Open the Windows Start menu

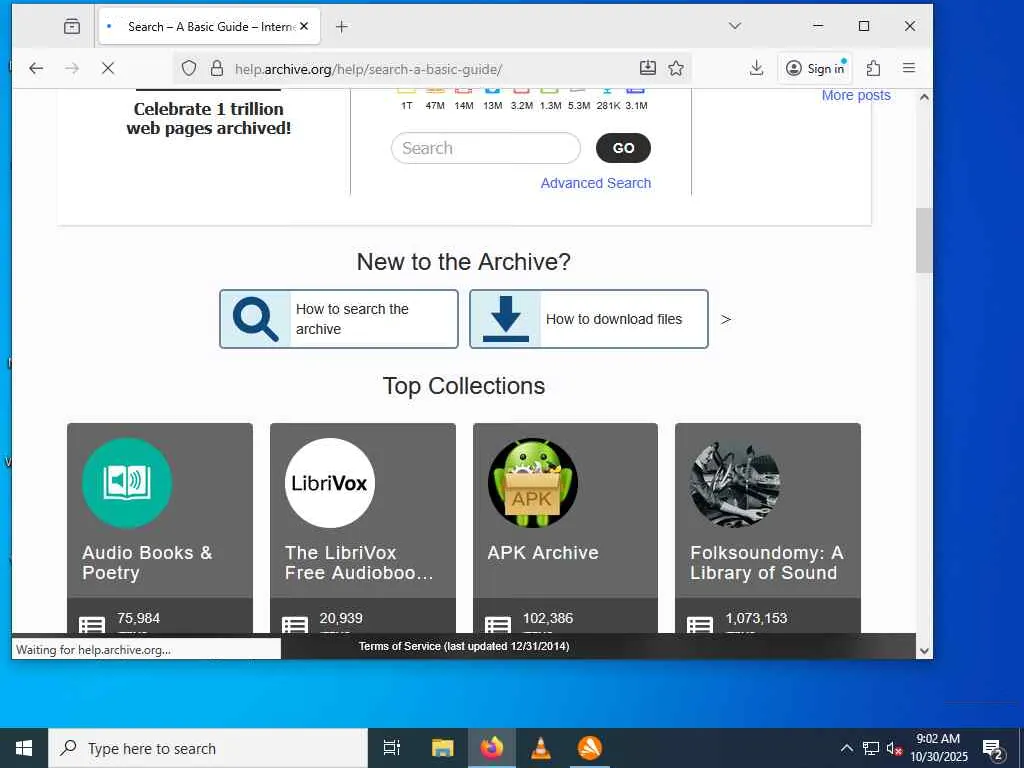tap(24, 748)
